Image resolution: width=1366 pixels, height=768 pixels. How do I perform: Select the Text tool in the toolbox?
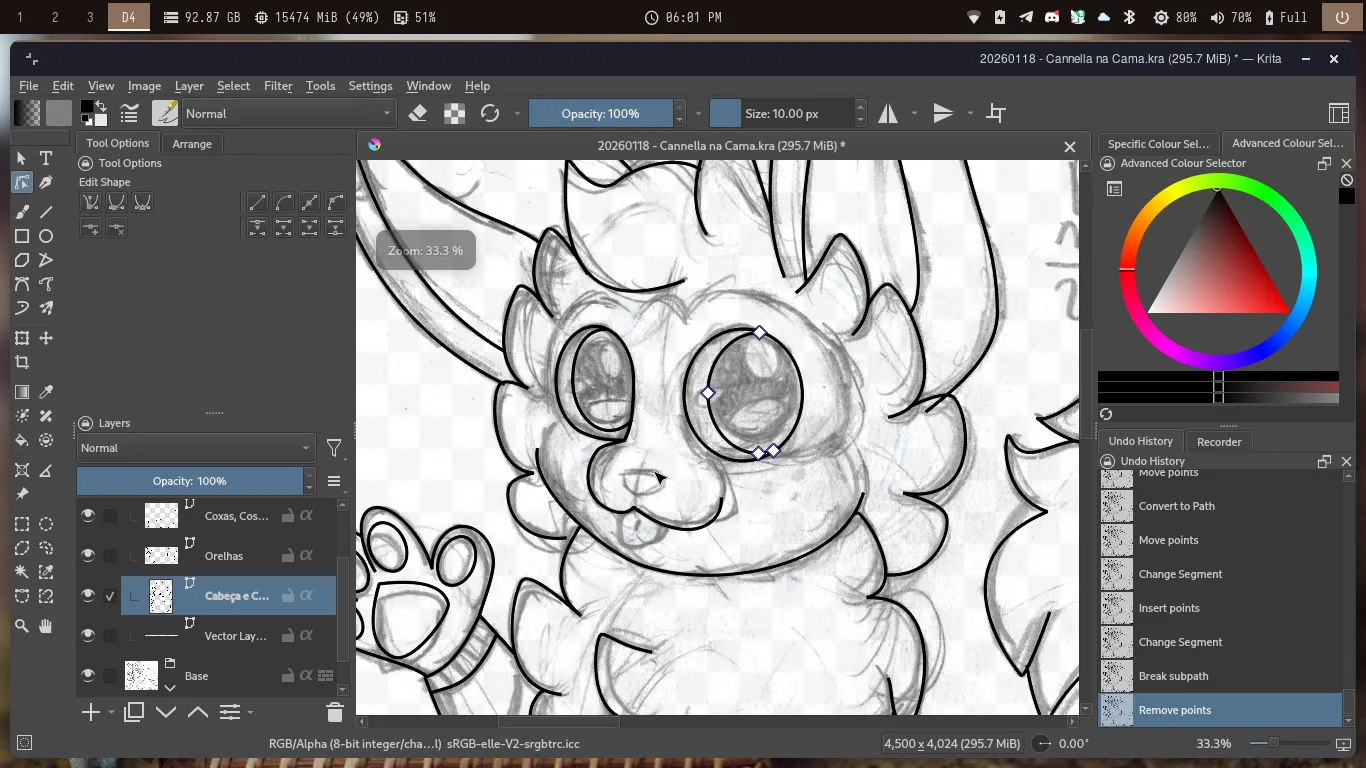point(46,158)
